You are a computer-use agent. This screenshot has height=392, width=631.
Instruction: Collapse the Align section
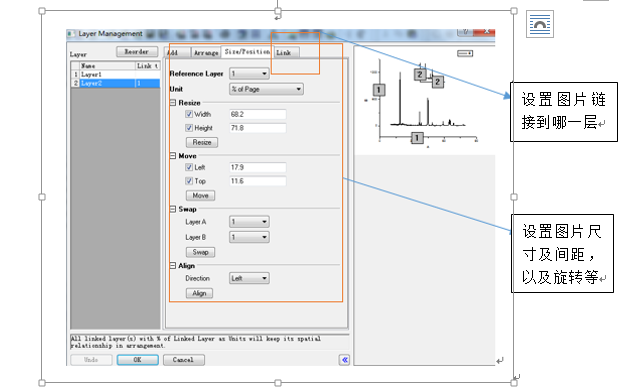click(x=173, y=266)
